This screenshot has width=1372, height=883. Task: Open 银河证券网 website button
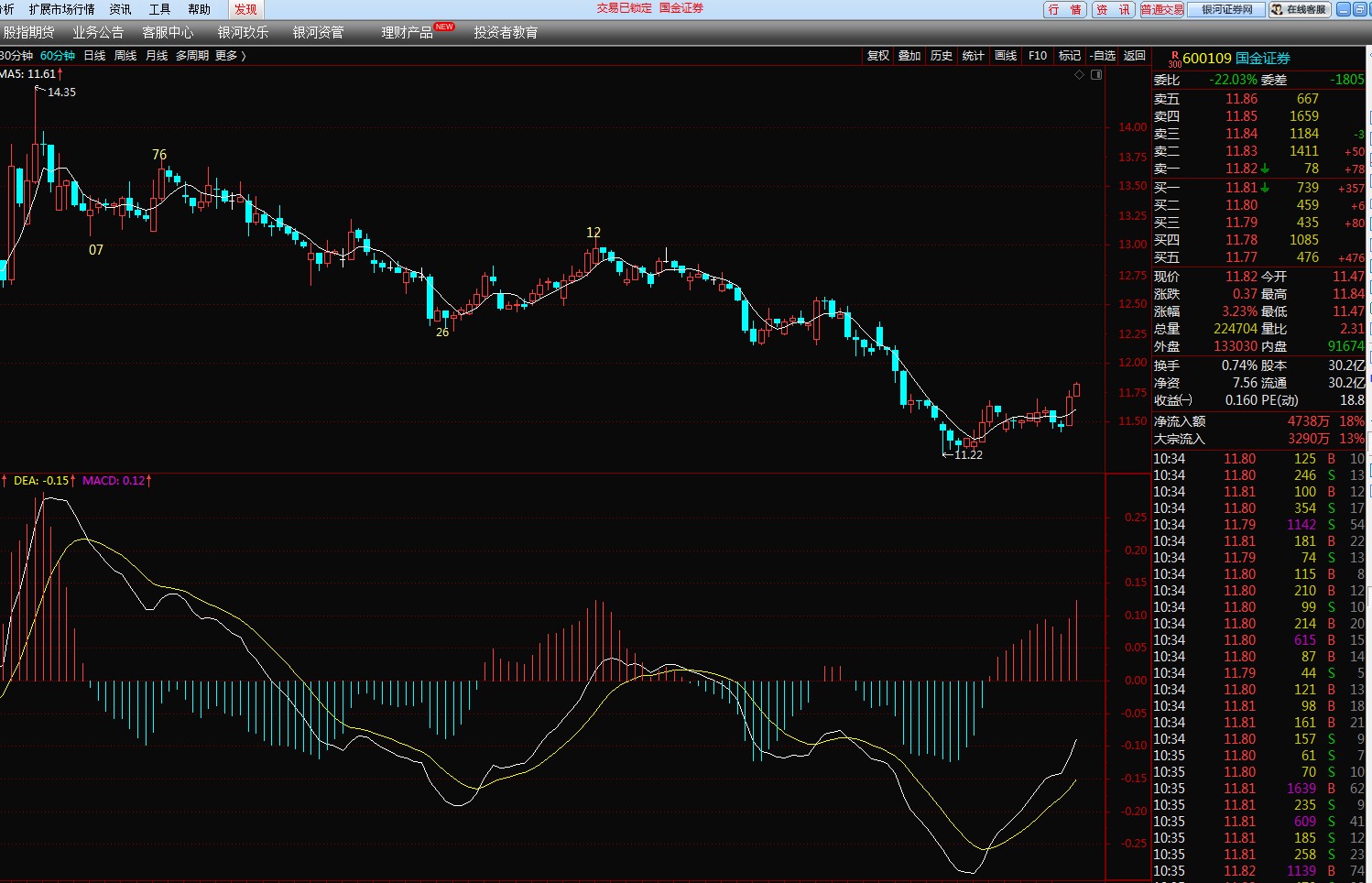(x=1226, y=9)
